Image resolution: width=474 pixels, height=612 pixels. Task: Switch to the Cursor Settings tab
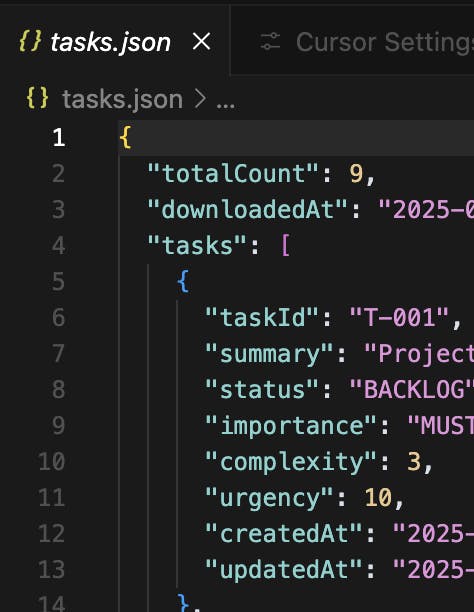pyautogui.click(x=352, y=40)
